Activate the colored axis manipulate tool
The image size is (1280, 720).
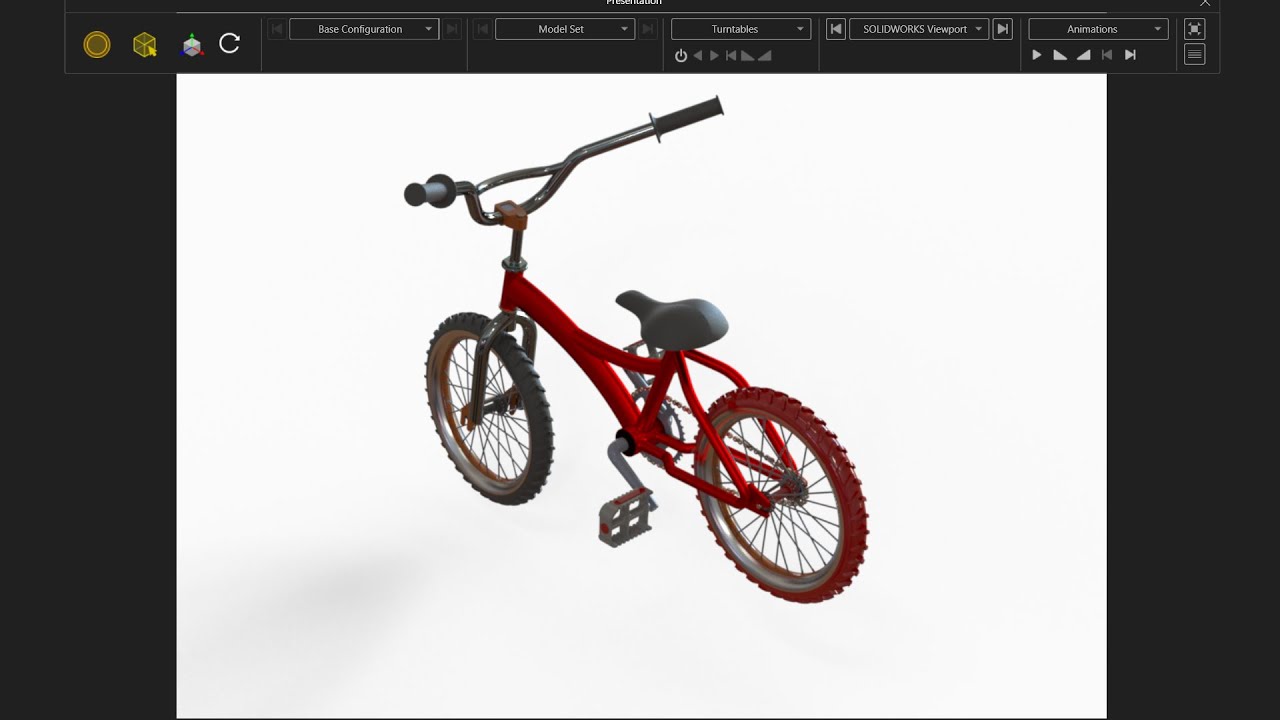[192, 45]
